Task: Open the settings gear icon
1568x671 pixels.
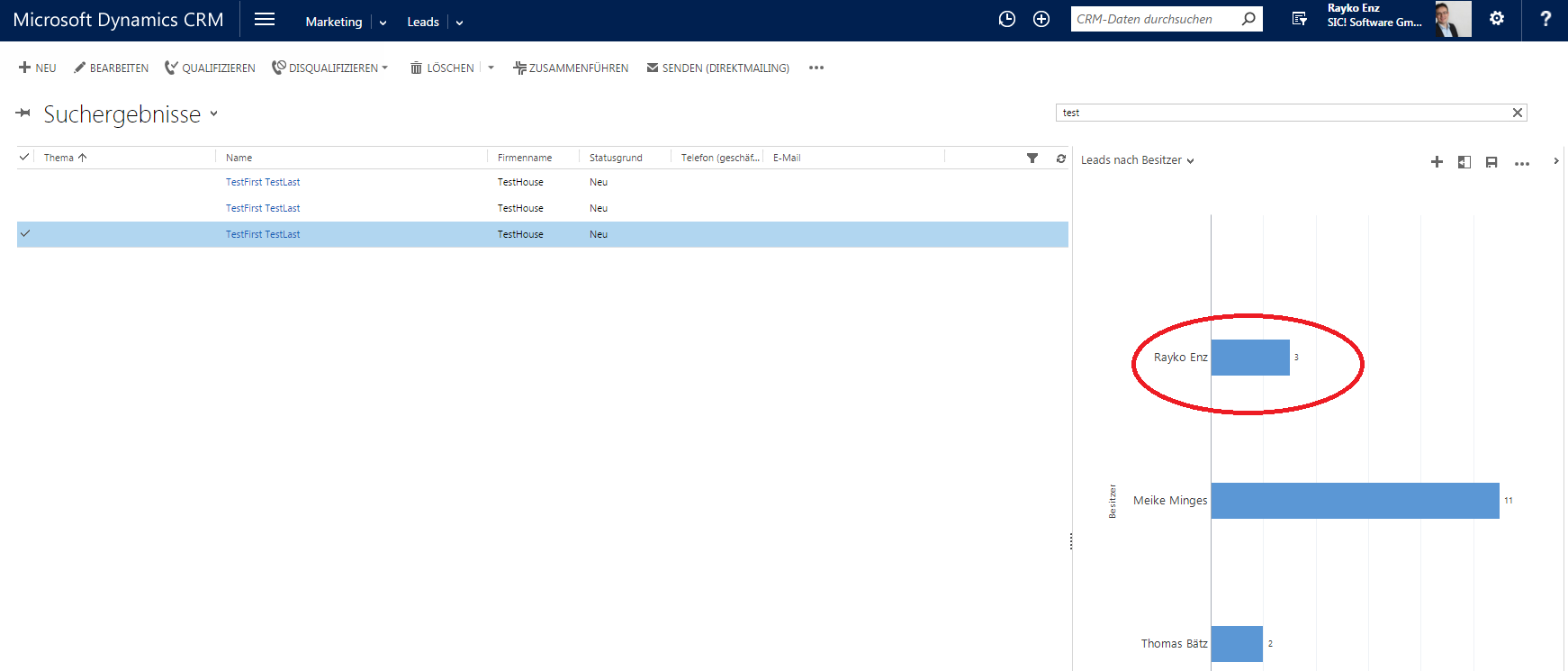Action: (1496, 18)
